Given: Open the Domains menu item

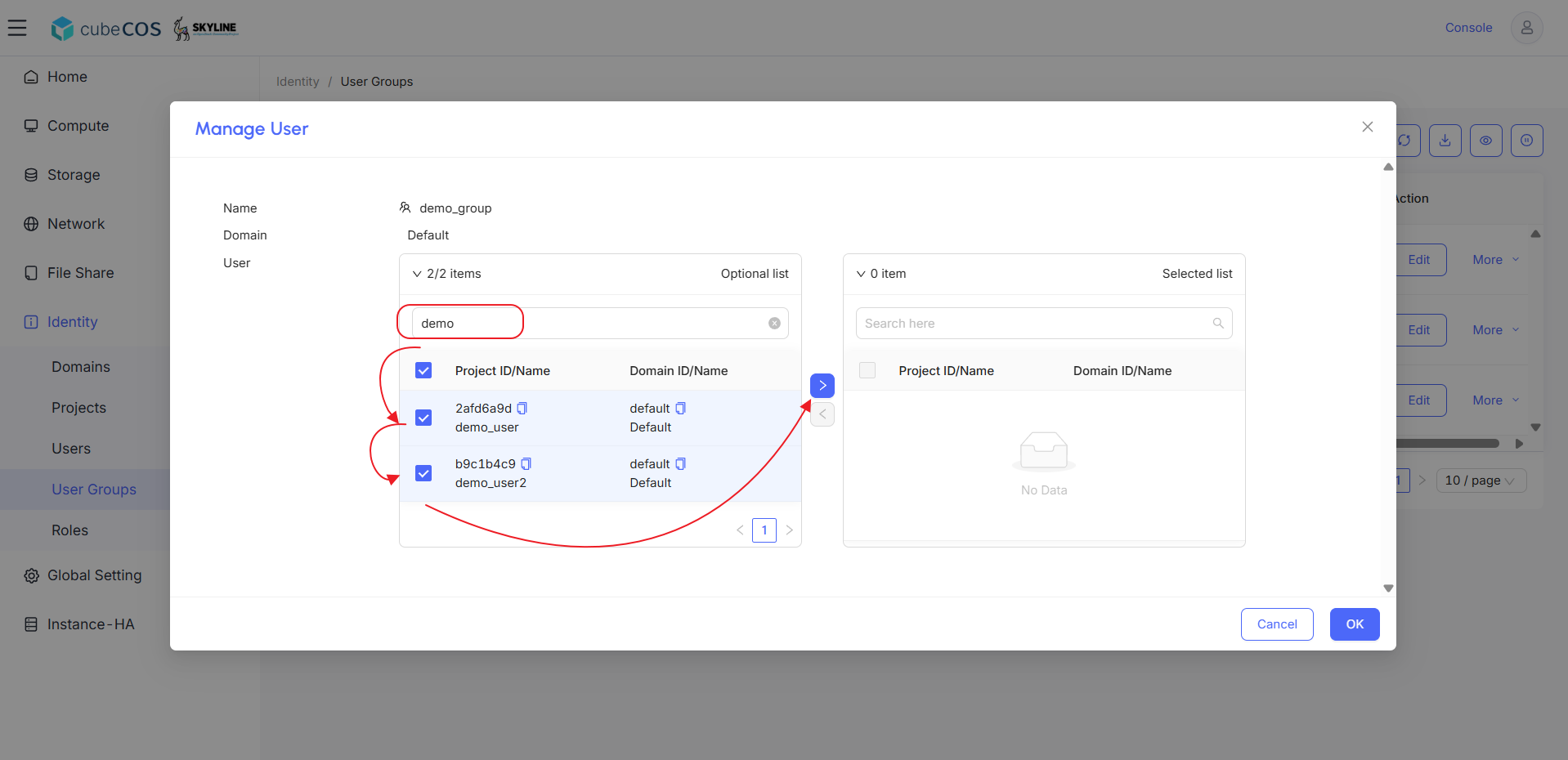Looking at the screenshot, I should [x=81, y=367].
